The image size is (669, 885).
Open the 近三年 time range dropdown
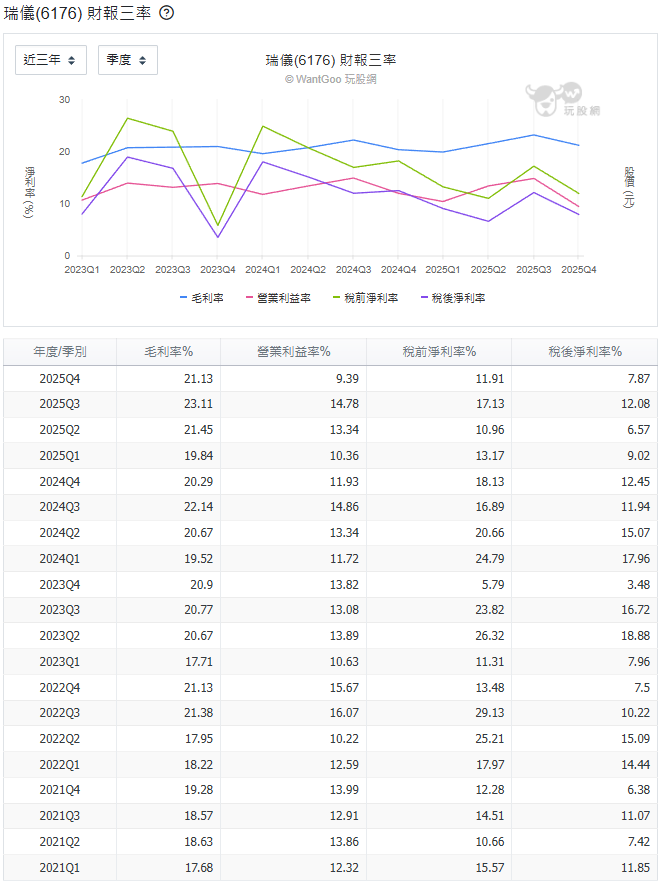coord(50,60)
